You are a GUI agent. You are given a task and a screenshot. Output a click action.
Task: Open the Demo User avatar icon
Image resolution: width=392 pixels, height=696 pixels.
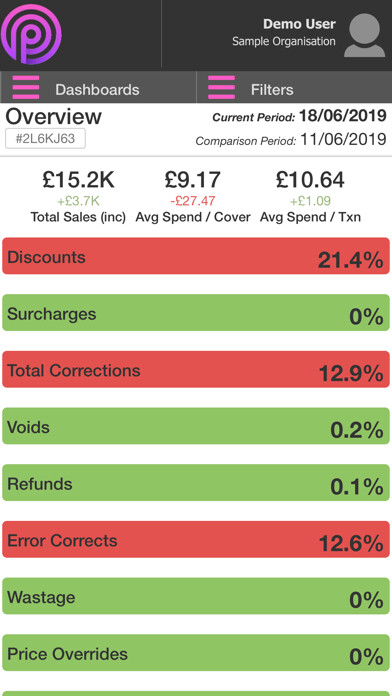click(x=364, y=35)
